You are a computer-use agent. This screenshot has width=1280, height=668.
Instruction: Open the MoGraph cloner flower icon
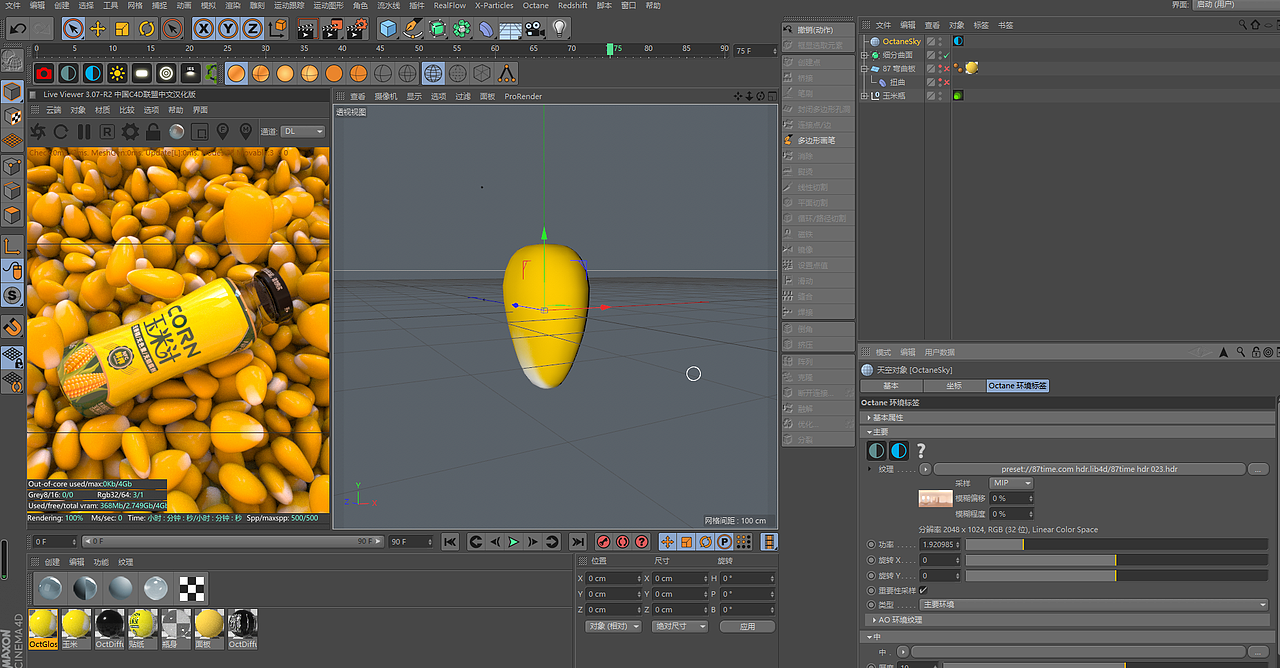tap(461, 28)
